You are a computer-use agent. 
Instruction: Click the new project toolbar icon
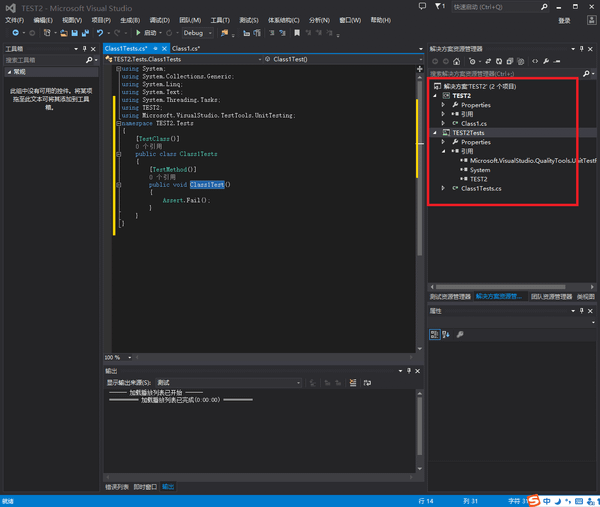click(47, 33)
